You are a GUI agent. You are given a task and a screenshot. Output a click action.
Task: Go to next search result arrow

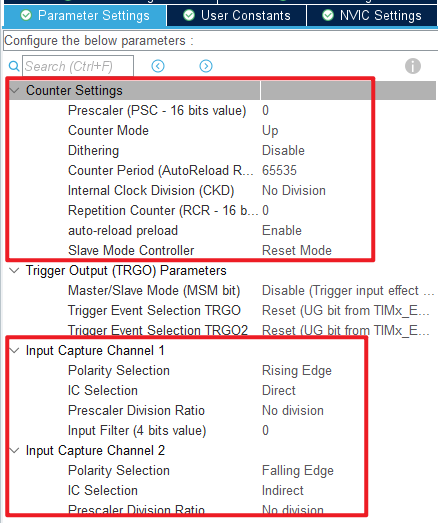point(206,66)
